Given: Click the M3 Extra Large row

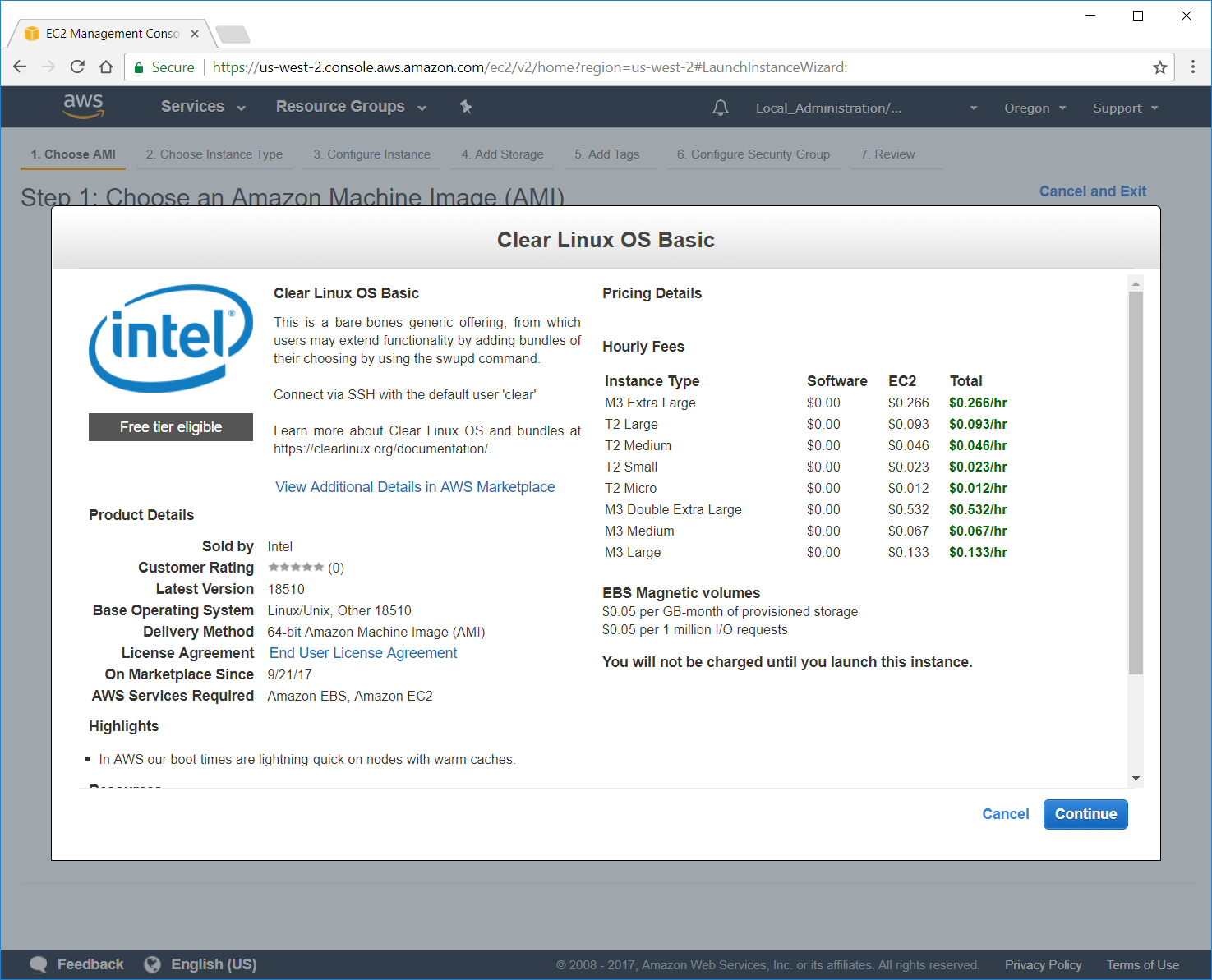Looking at the screenshot, I should 805,403.
